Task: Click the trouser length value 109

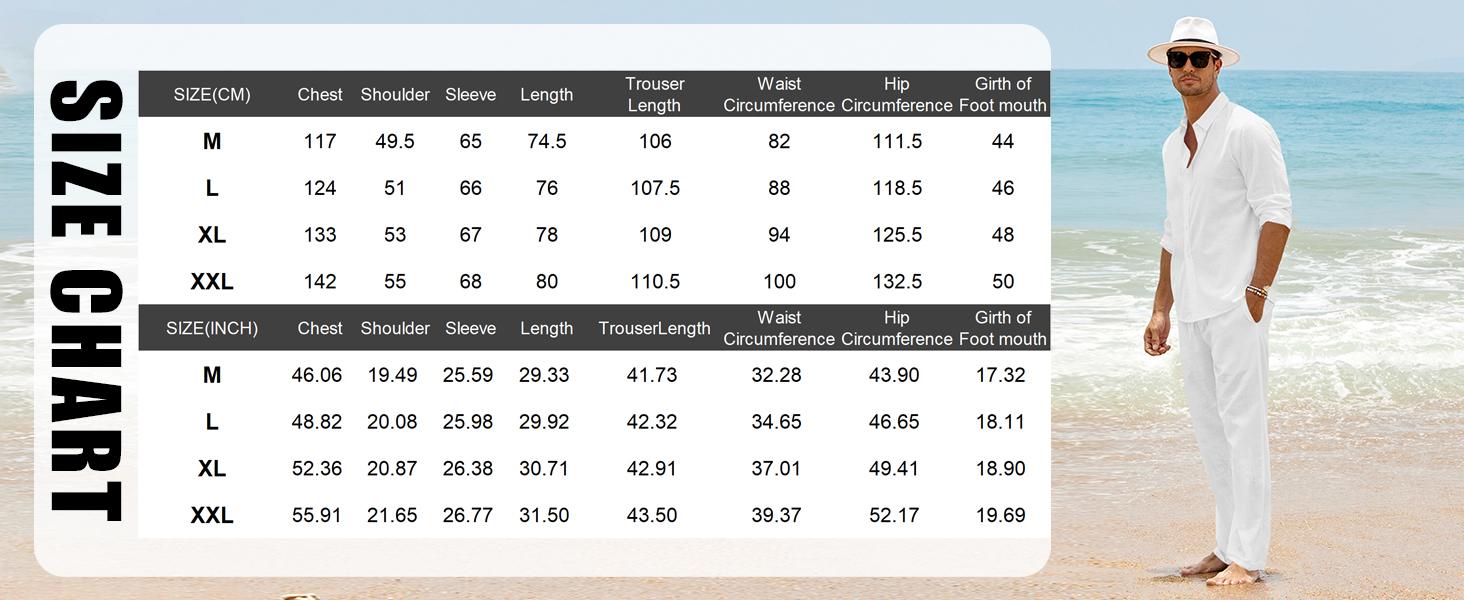Action: click(655, 235)
